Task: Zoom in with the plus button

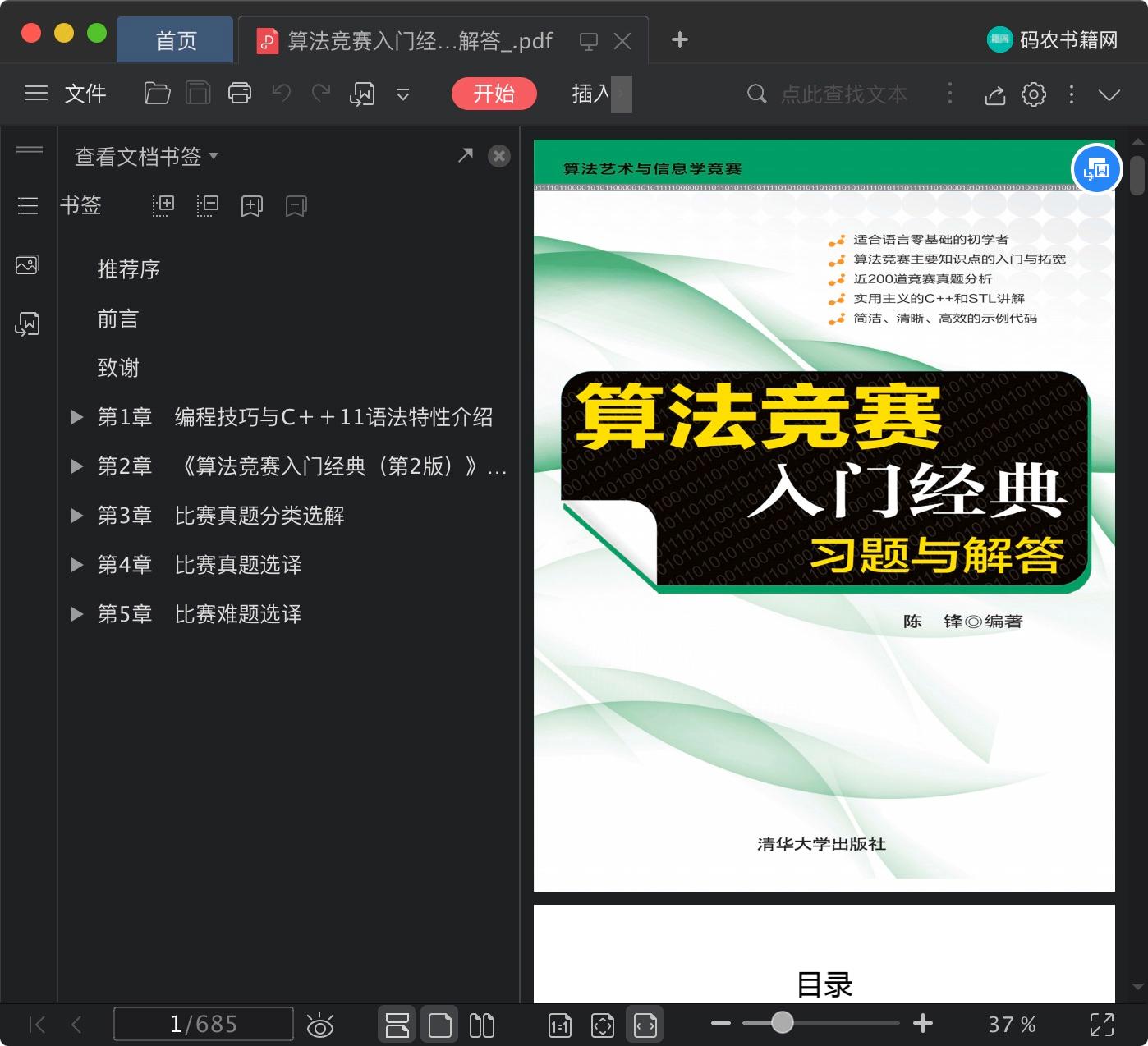Action: (923, 1023)
